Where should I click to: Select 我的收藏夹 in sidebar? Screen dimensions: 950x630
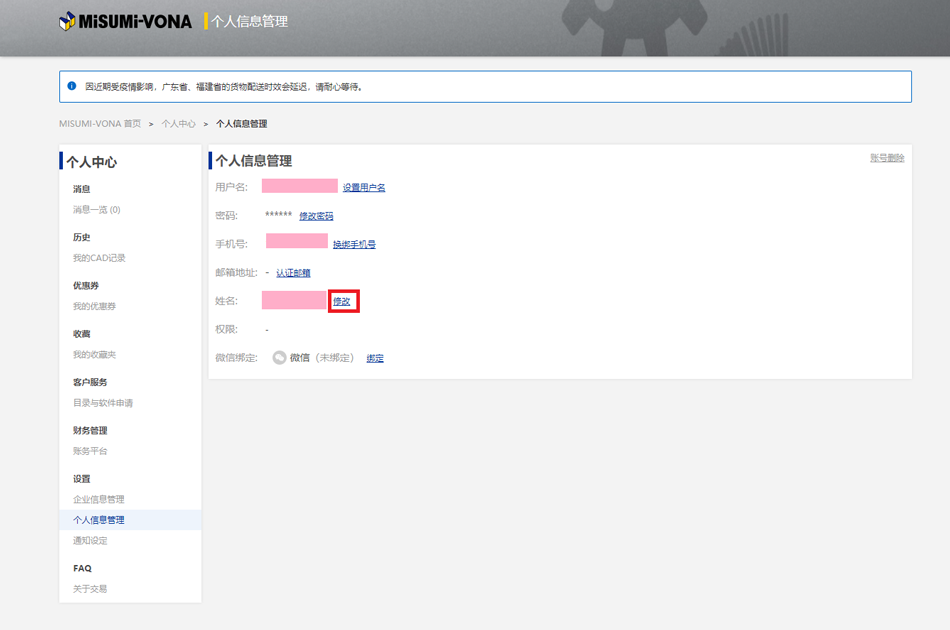[x=94, y=355]
